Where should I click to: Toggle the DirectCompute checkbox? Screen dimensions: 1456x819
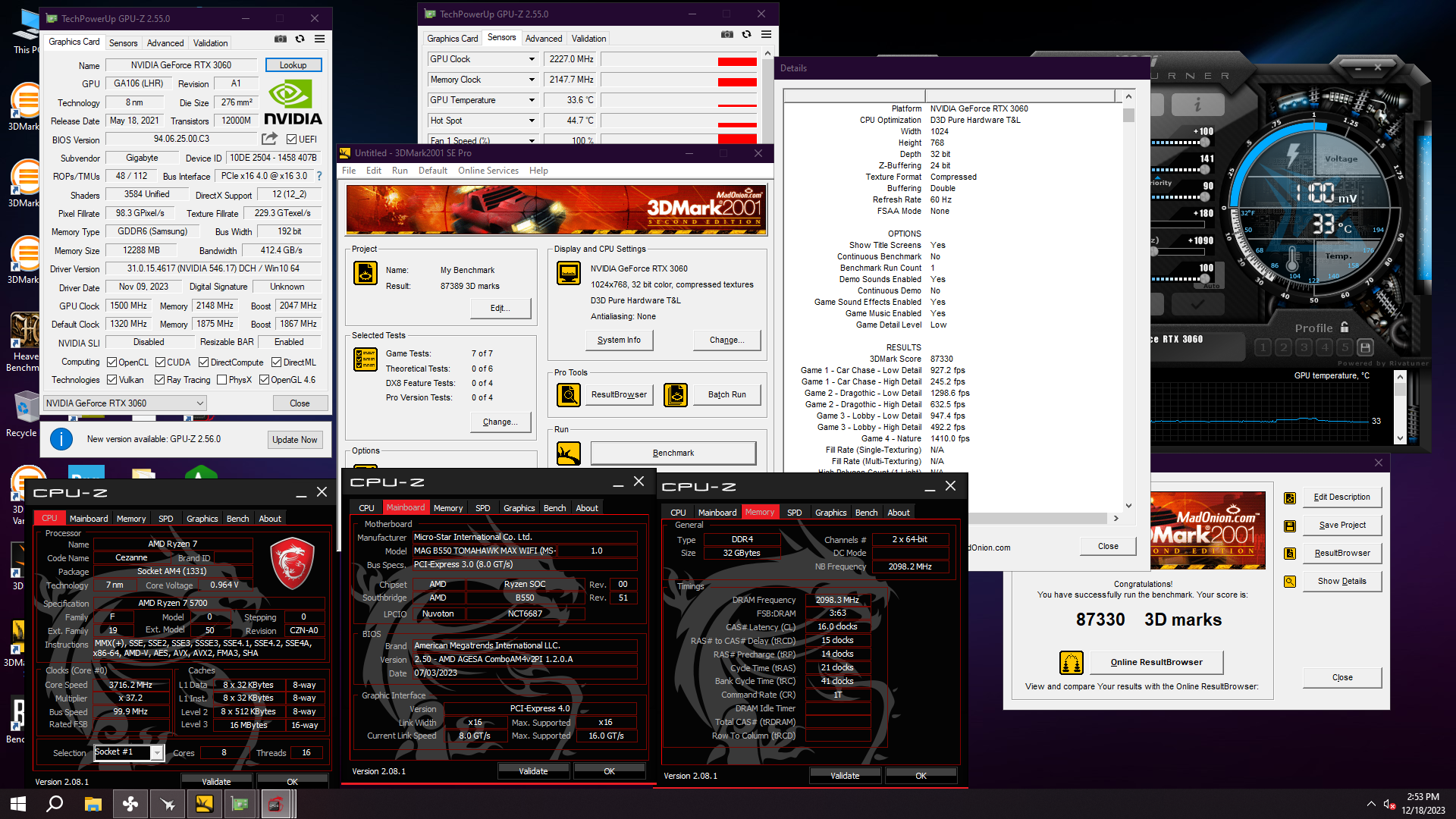[203, 362]
